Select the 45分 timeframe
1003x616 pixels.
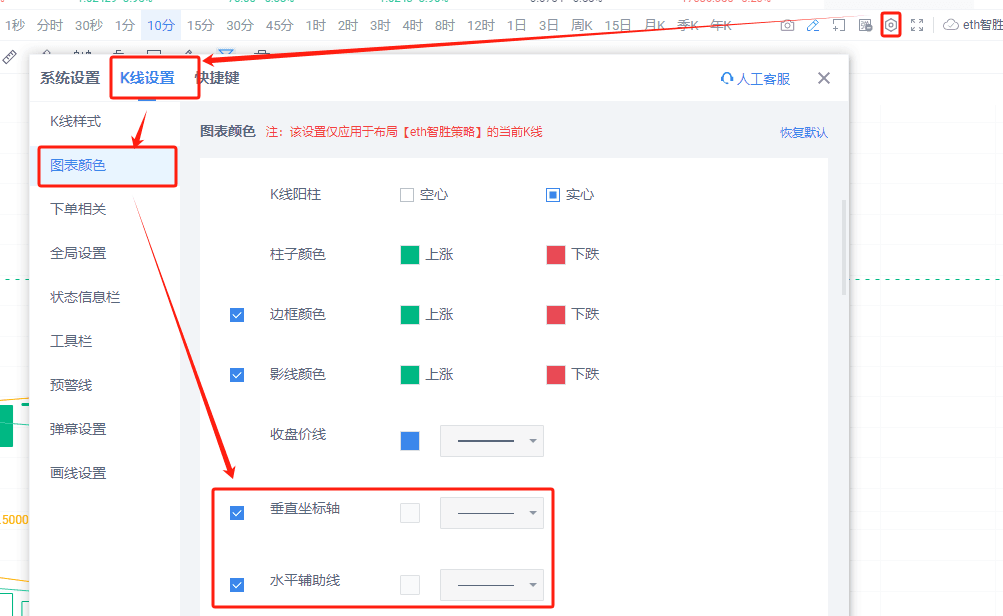pyautogui.click(x=279, y=26)
